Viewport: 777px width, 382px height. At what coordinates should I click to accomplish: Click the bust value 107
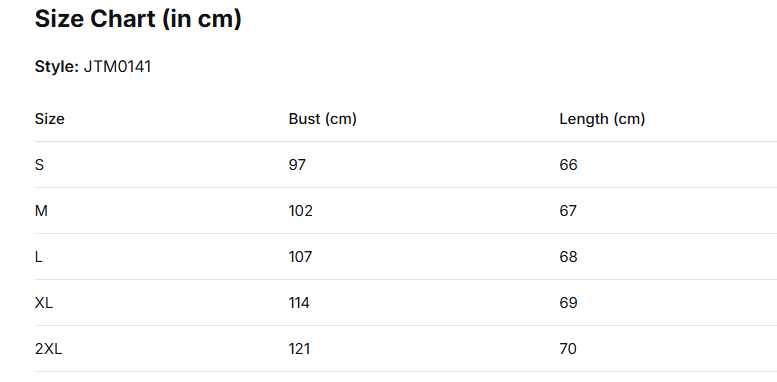pos(300,257)
